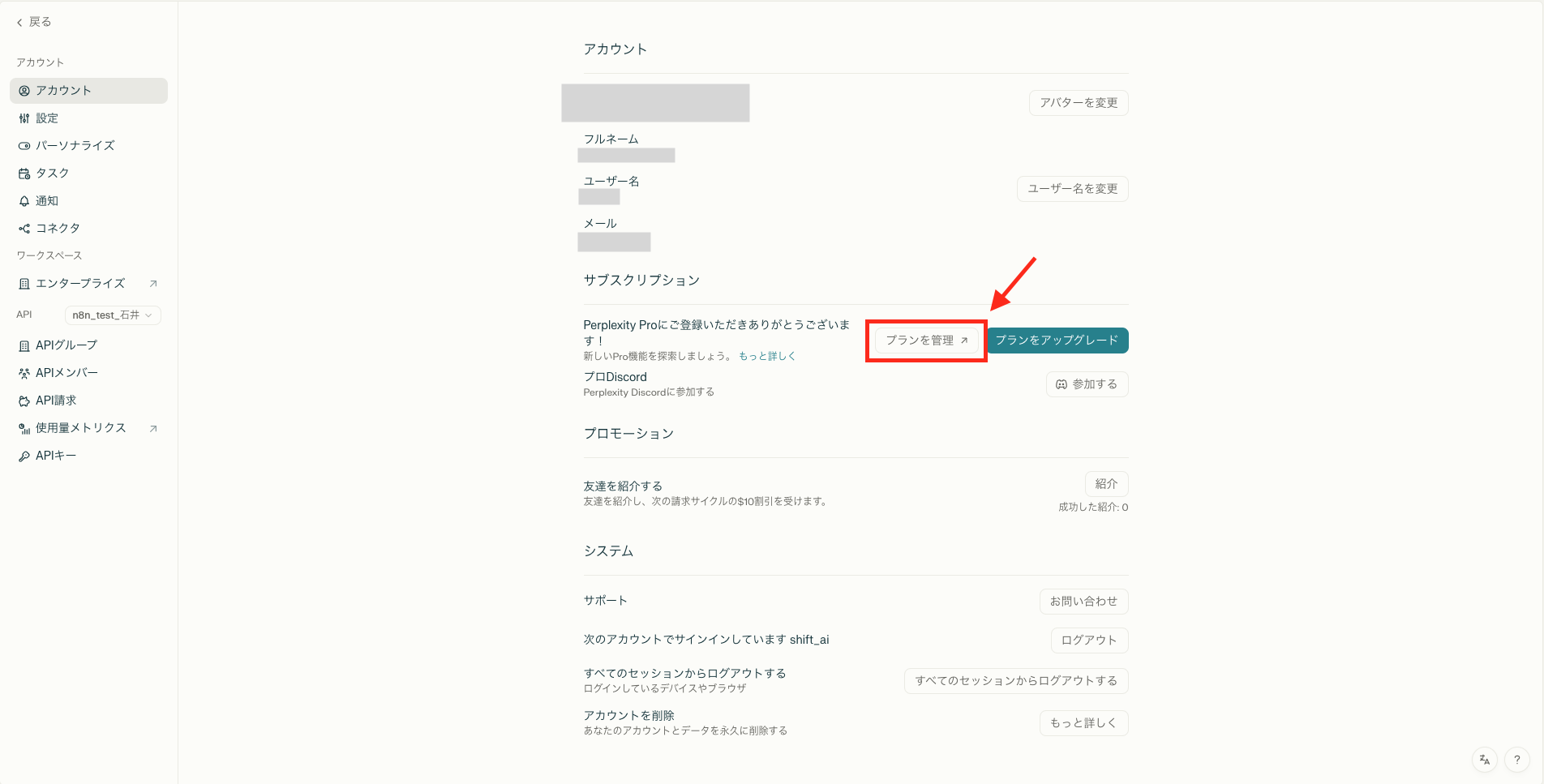The height and width of the screenshot is (784, 1544).
Task: Open エンタープライズ from the sidebar
Action: coord(80,284)
